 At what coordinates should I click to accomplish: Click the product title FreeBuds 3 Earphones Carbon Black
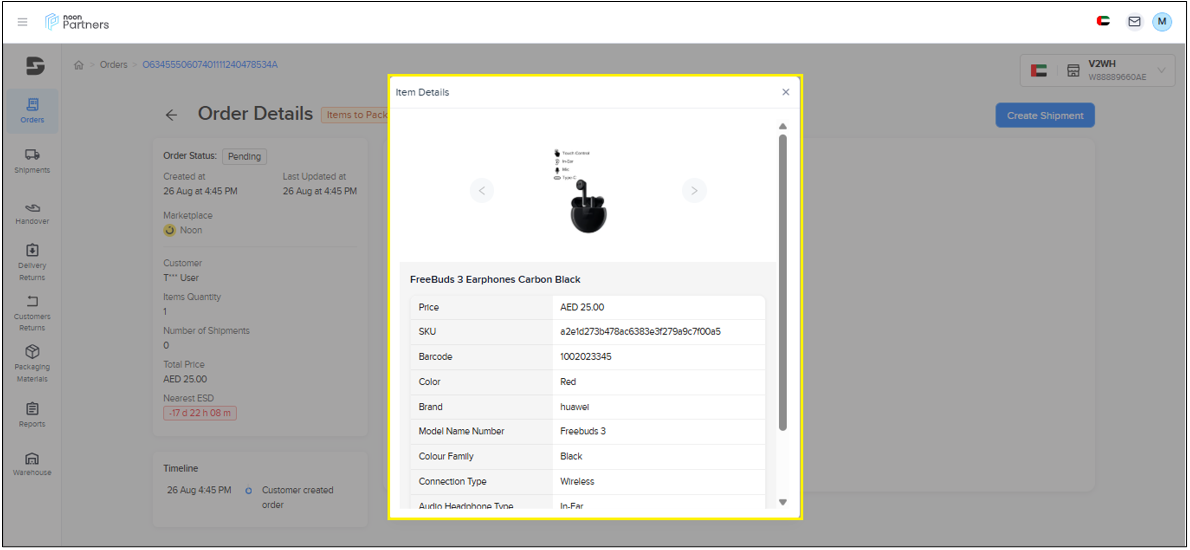495,279
